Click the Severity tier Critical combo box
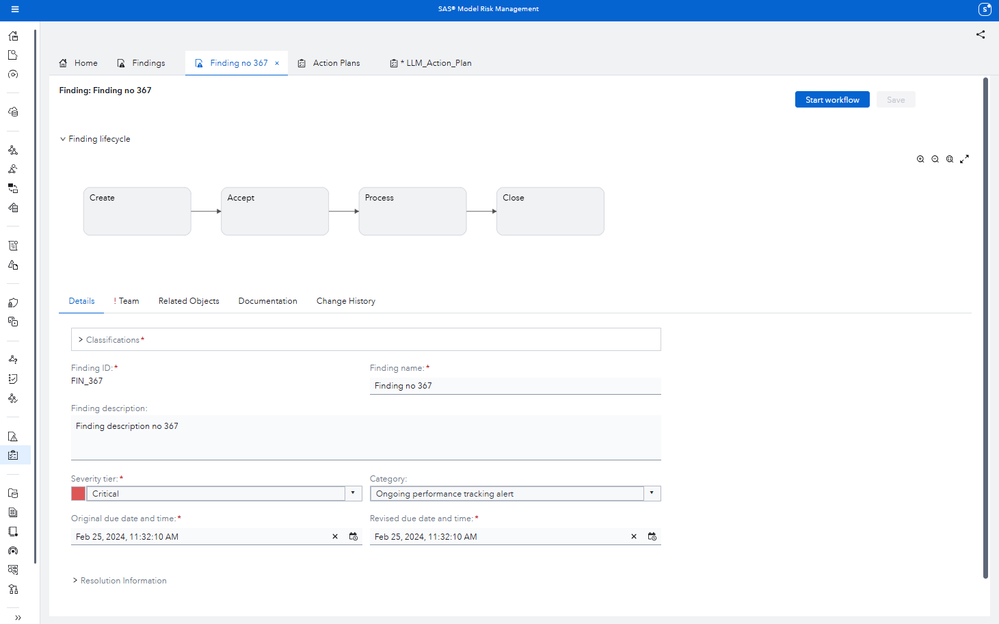 pos(217,493)
